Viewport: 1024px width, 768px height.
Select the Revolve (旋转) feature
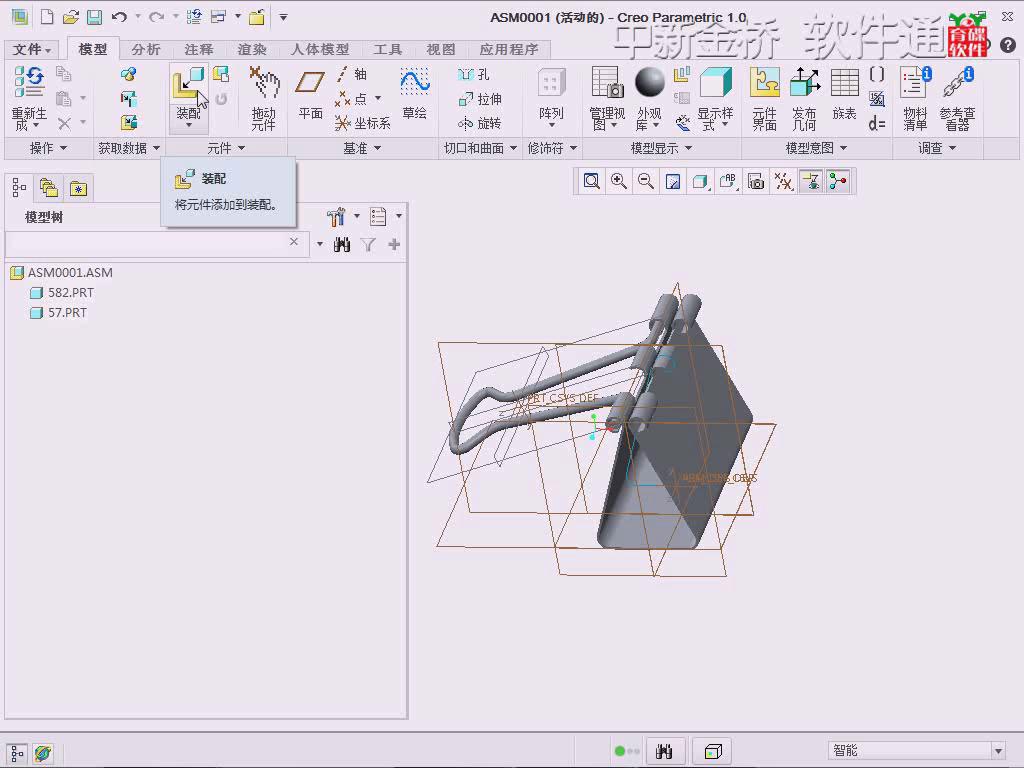click(480, 123)
